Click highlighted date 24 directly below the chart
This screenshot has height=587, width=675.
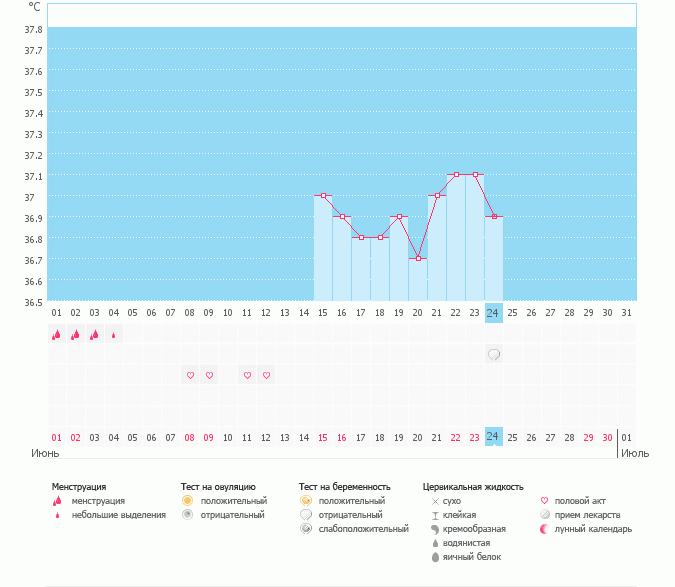(x=493, y=313)
